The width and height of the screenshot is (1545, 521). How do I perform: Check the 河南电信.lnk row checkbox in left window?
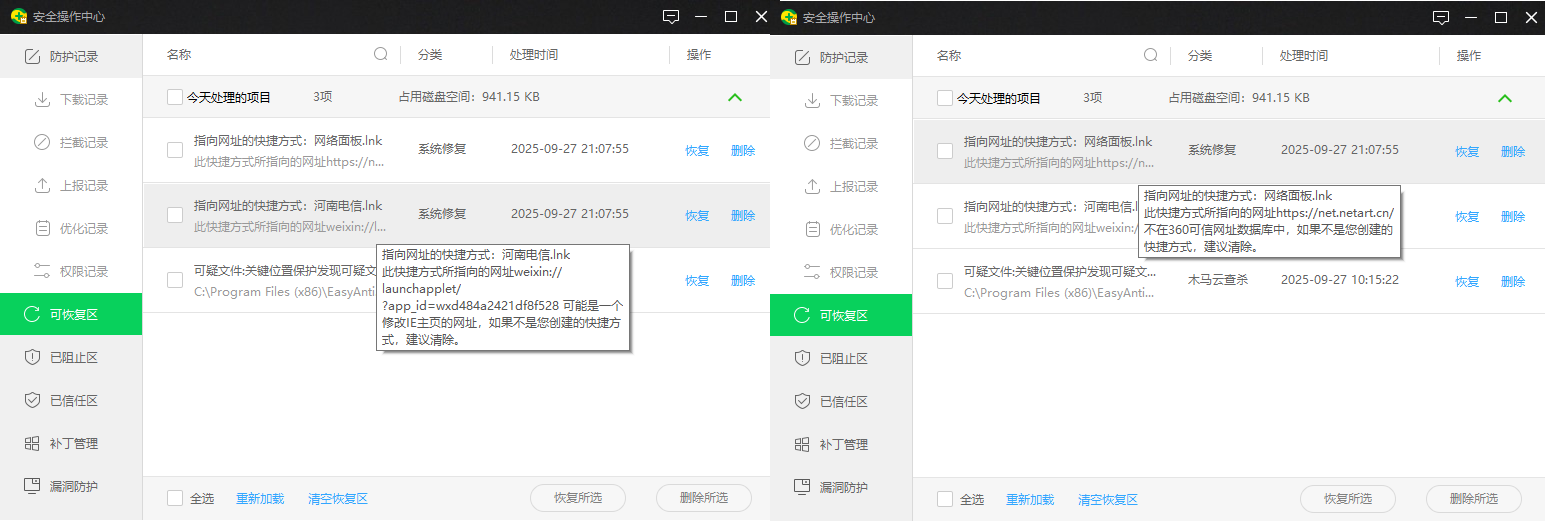click(175, 215)
